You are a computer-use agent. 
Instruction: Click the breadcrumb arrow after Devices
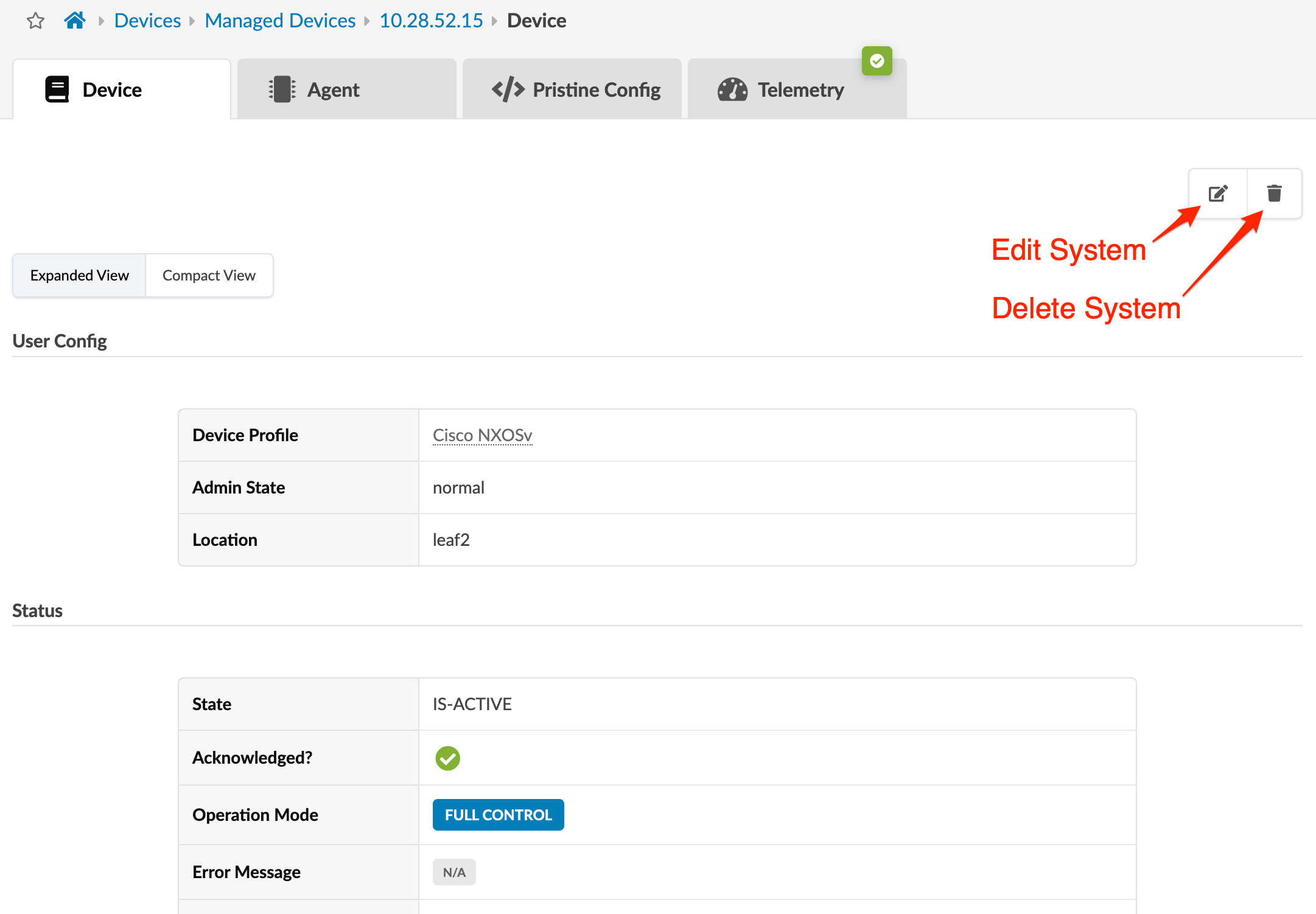(x=192, y=21)
